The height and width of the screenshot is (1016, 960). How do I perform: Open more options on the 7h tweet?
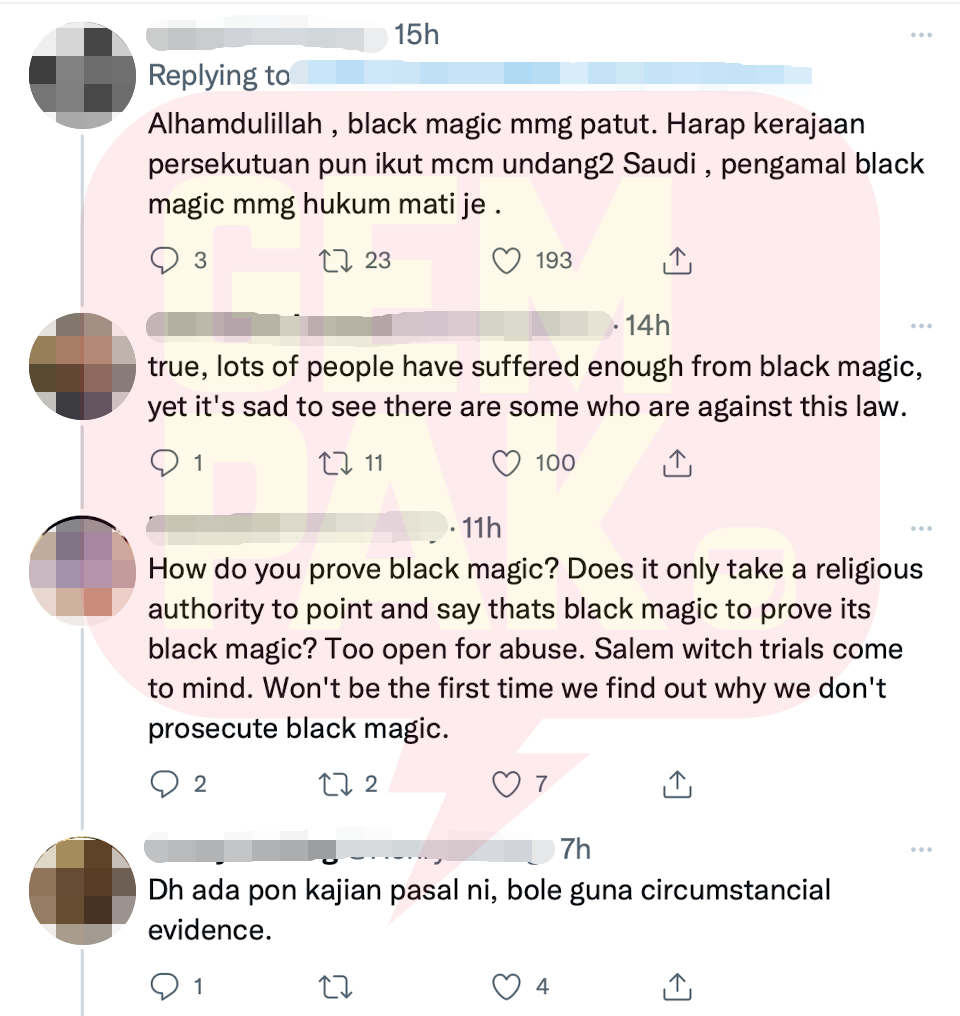tap(920, 849)
